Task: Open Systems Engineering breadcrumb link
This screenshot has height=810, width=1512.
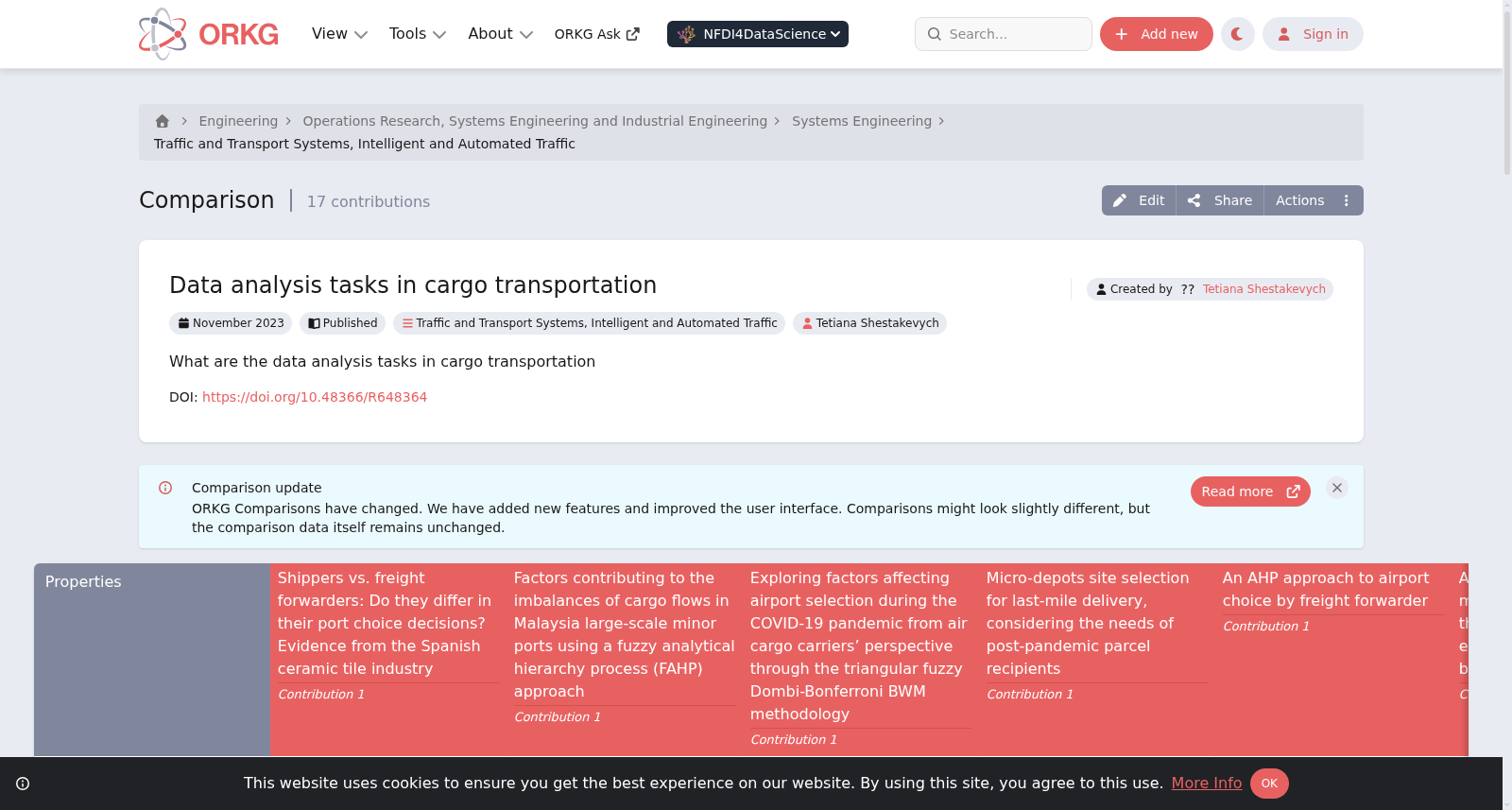Action: tap(862, 121)
